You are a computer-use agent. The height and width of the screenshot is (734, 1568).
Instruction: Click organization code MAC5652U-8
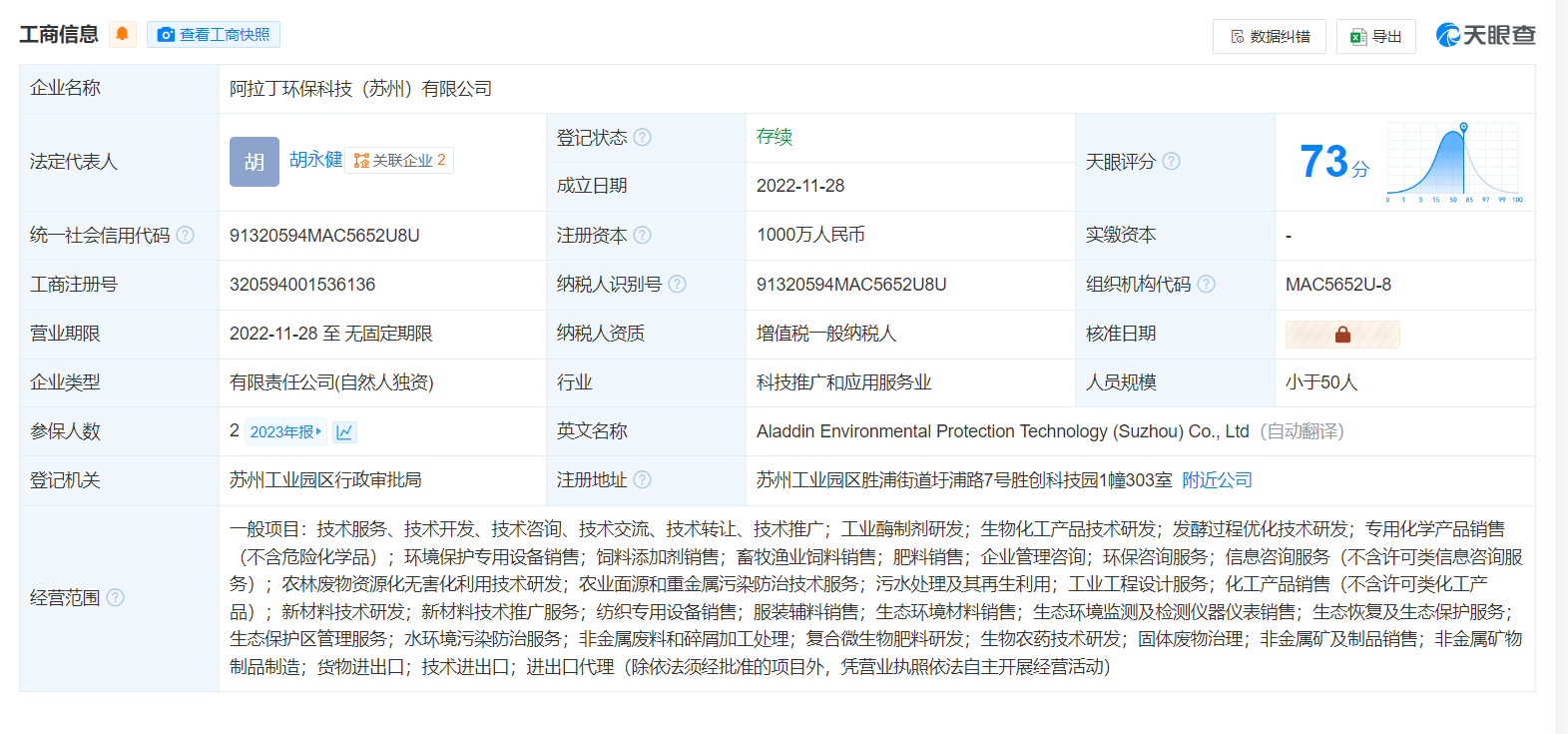[1338, 285]
